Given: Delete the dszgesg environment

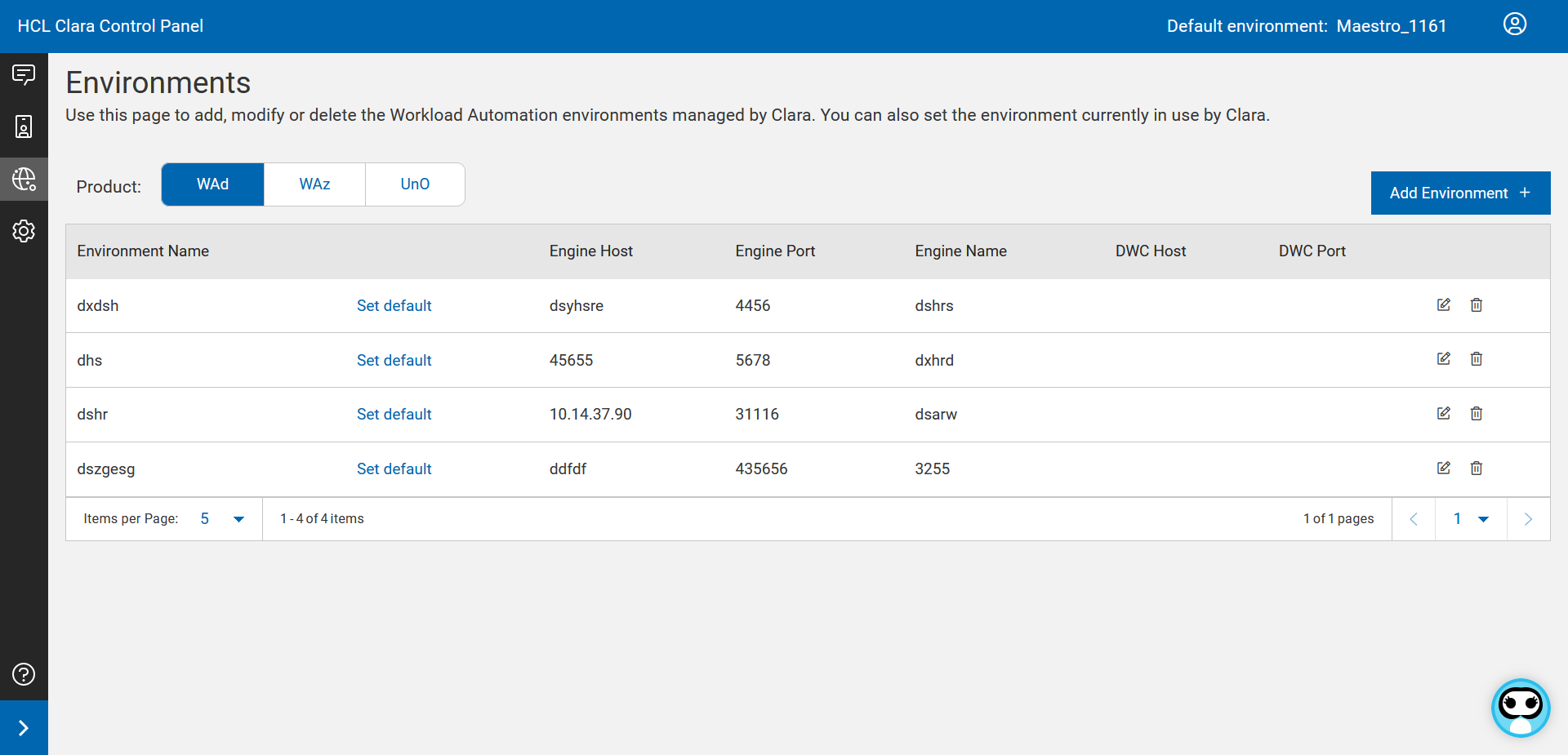Looking at the screenshot, I should click(x=1476, y=468).
